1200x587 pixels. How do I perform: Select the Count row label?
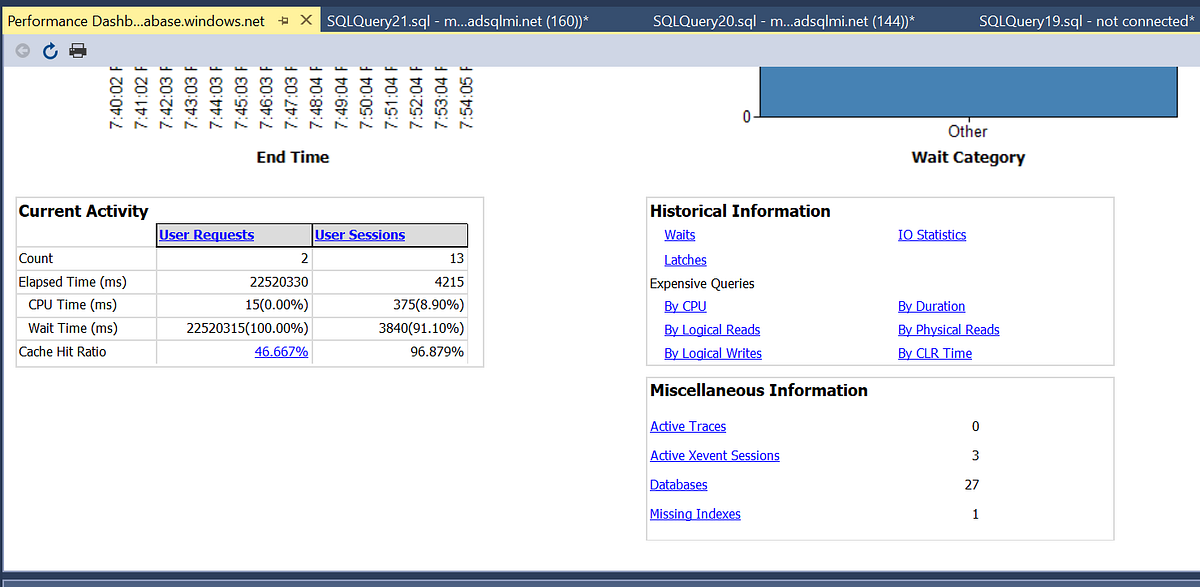point(36,258)
